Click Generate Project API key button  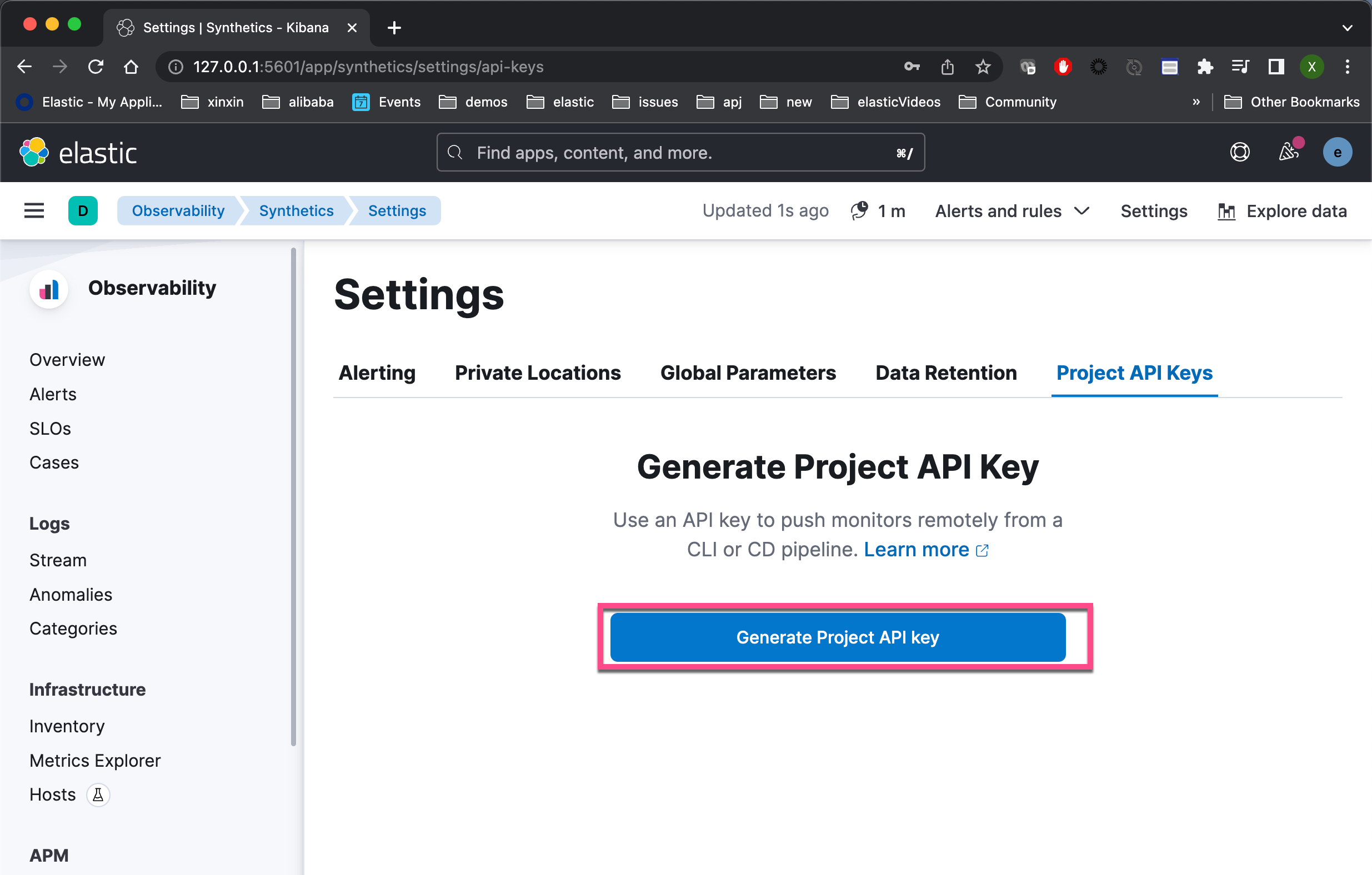[838, 637]
